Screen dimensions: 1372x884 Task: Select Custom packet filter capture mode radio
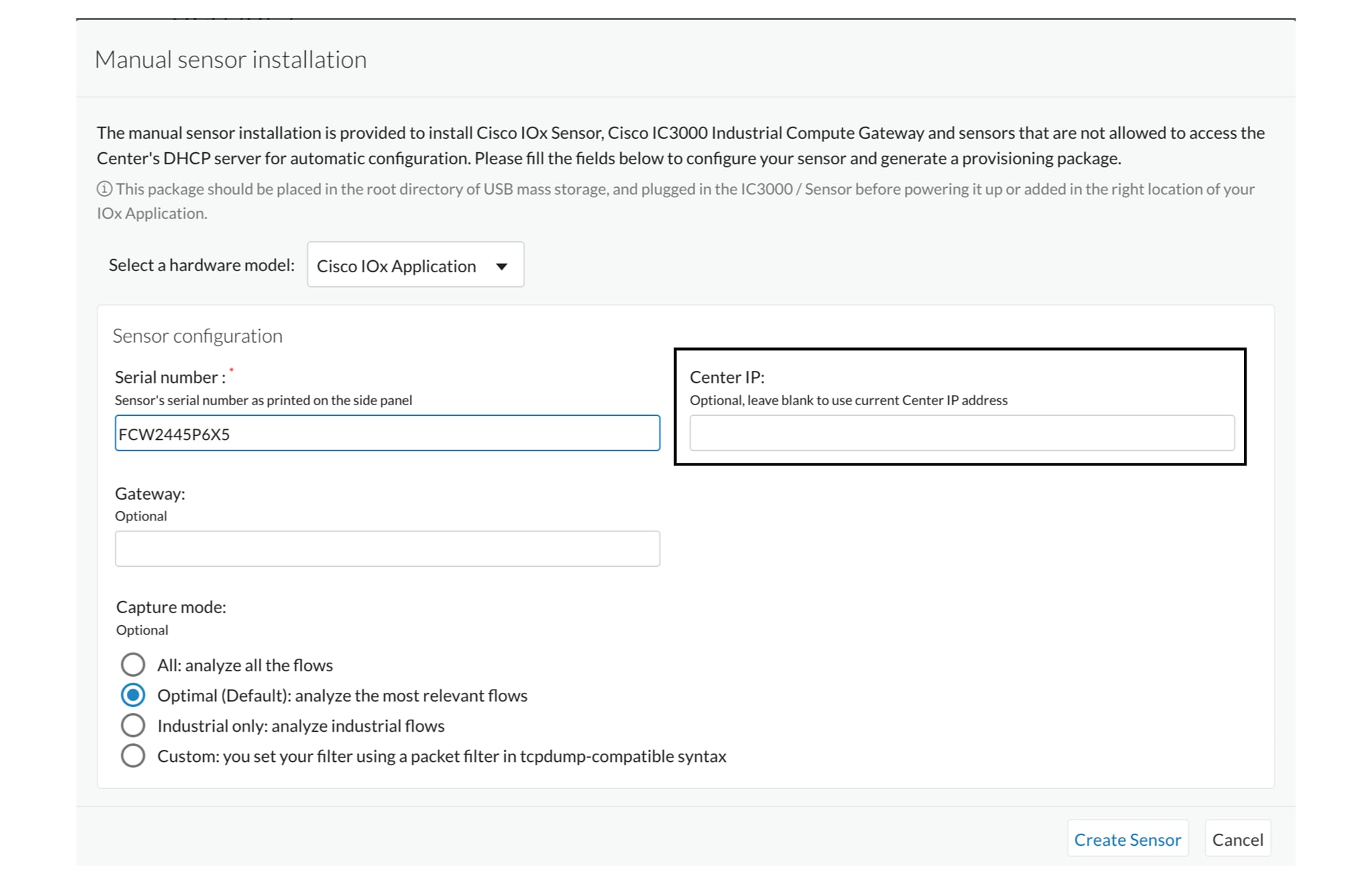133,755
